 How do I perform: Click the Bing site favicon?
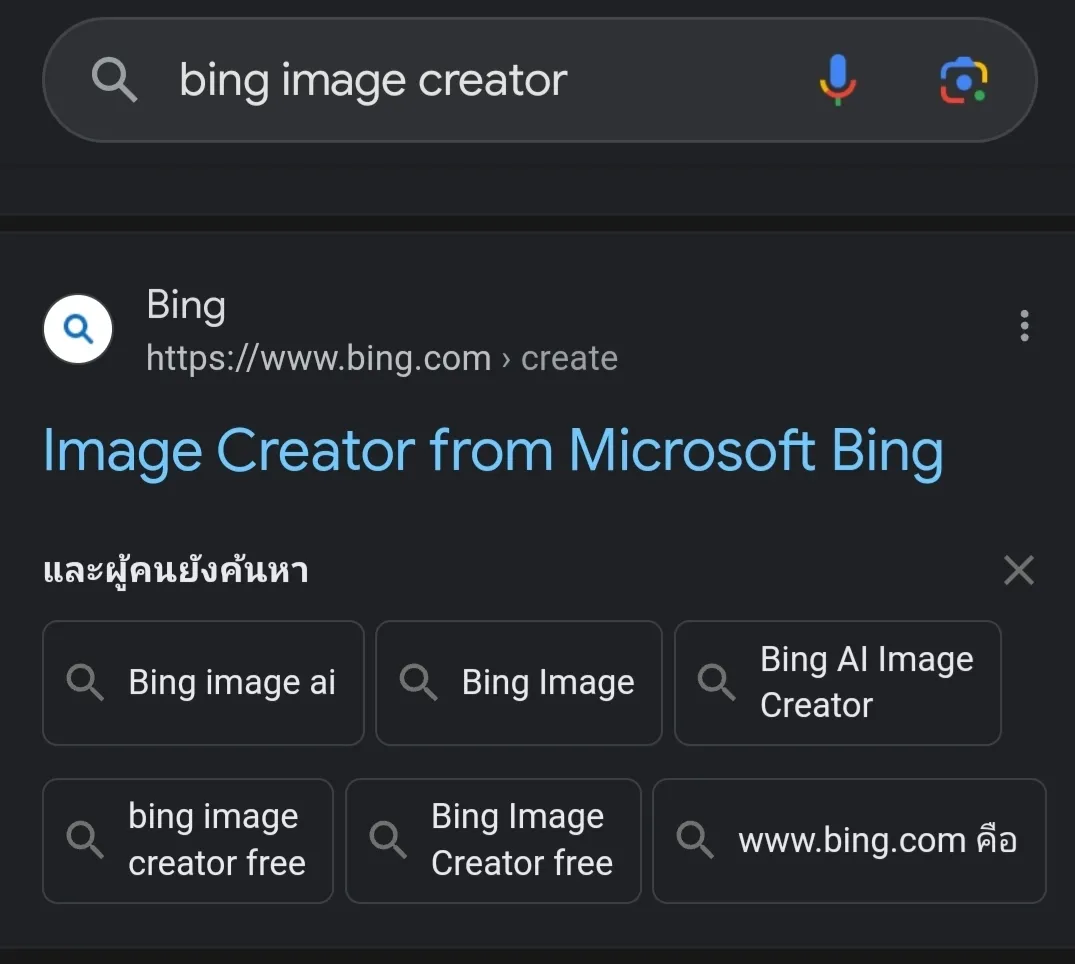coord(78,329)
